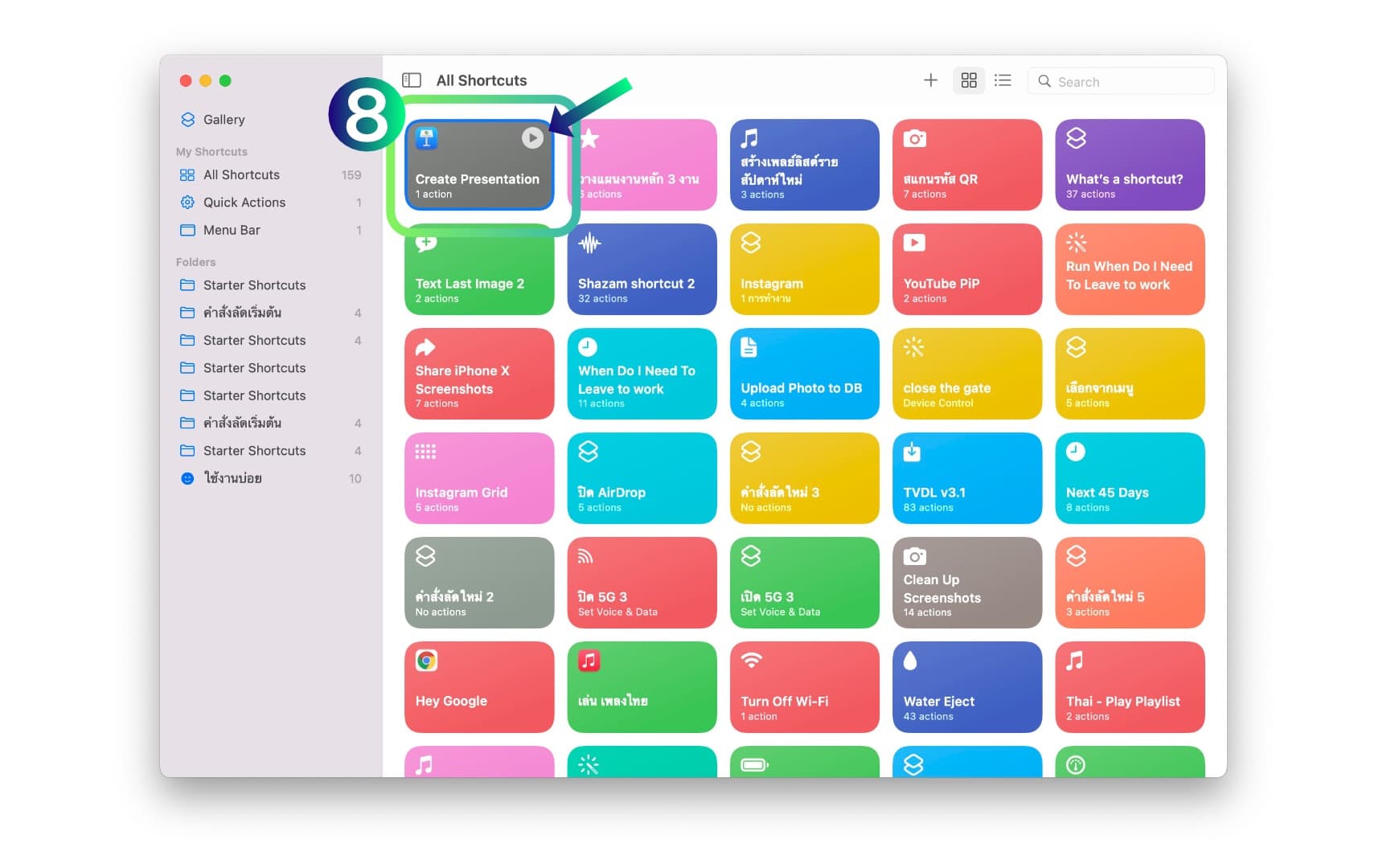1387x868 pixels.
Task: Toggle the sidebar visibility icon
Action: click(x=412, y=80)
